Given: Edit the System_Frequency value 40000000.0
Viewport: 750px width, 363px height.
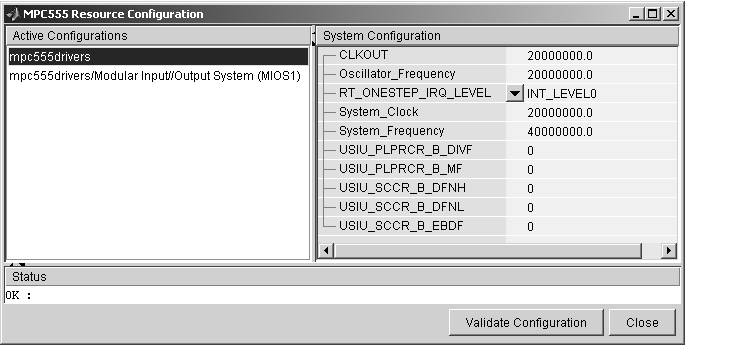Looking at the screenshot, I should [591, 132].
